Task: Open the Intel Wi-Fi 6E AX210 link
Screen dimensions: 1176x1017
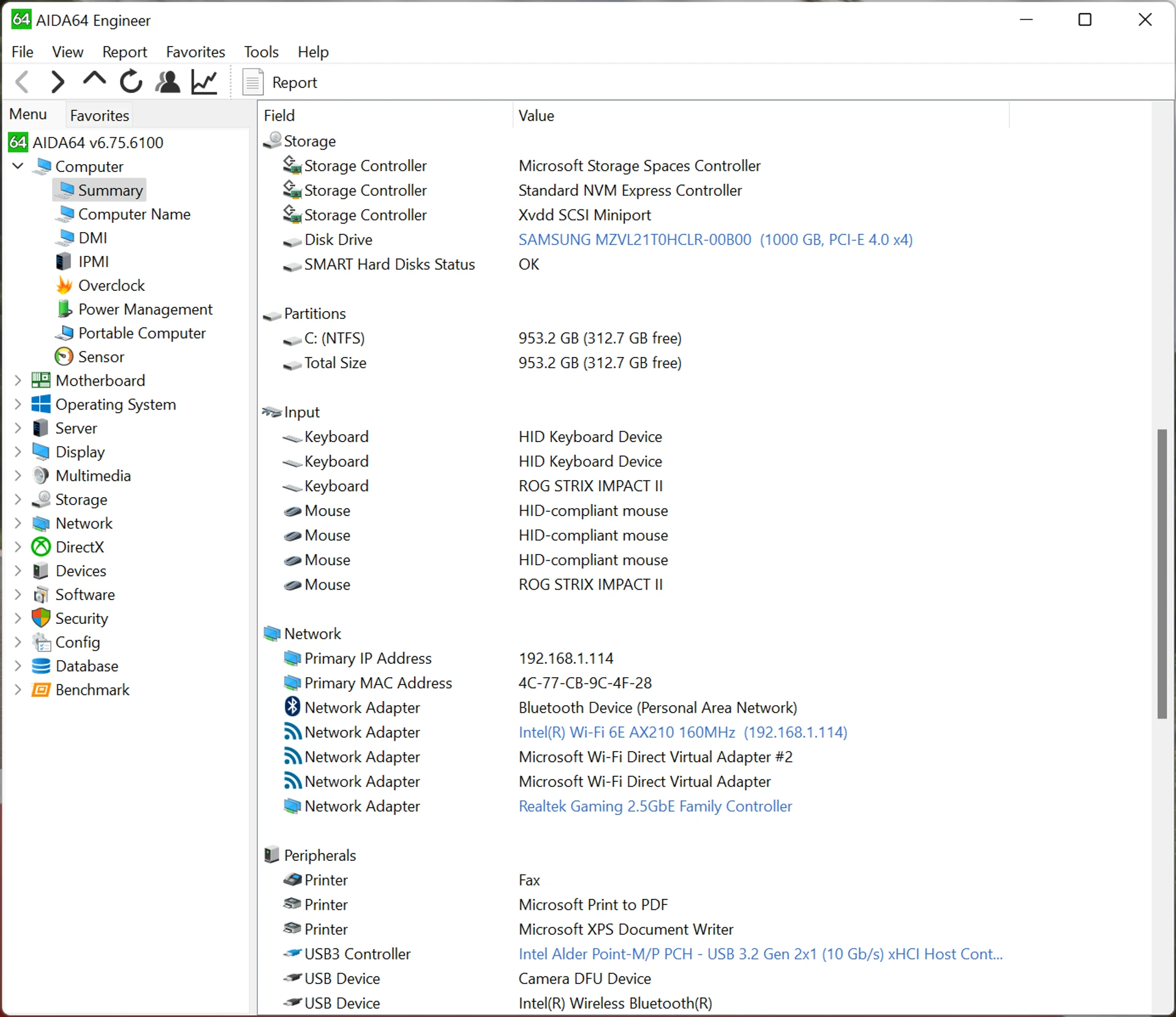Action: coord(683,732)
